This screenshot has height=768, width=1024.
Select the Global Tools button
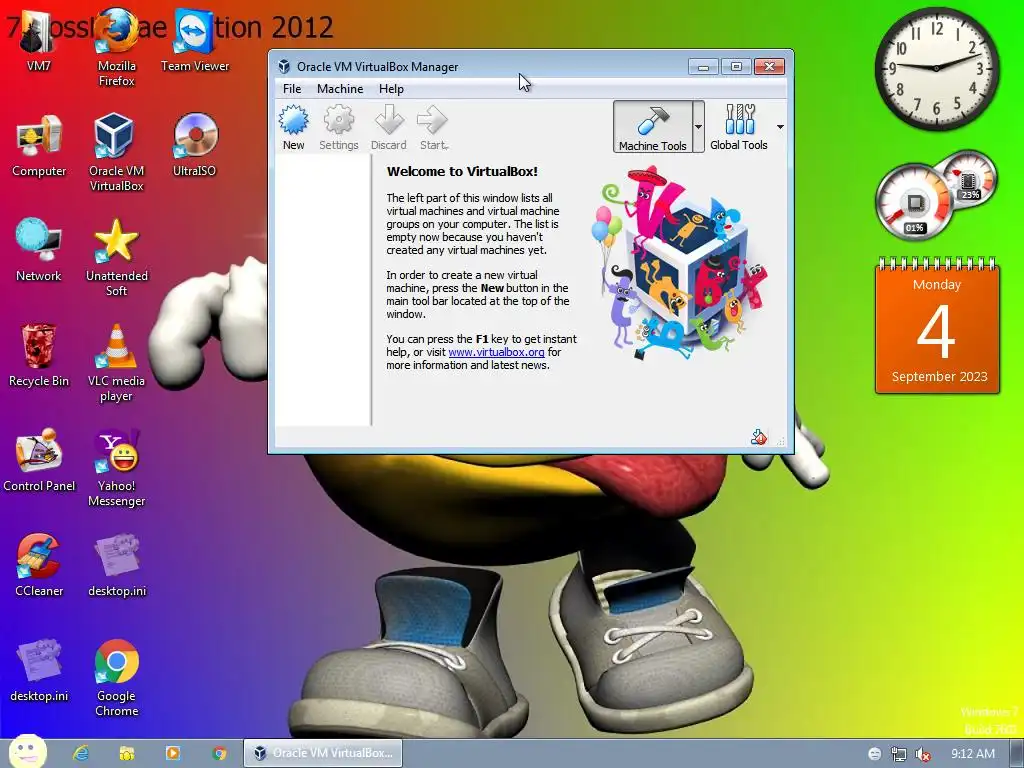(739, 127)
